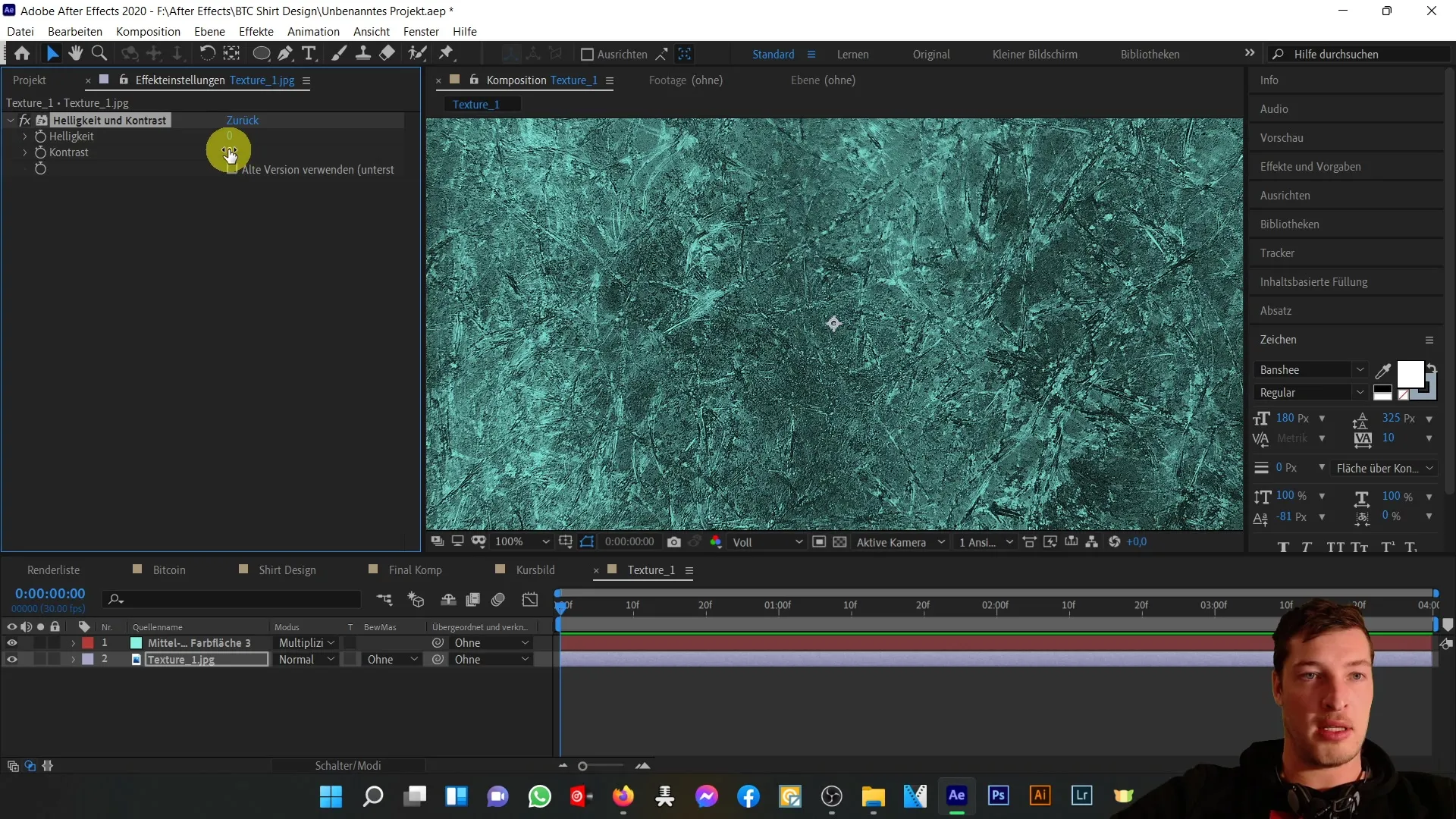Open the Multiplizi blending mode dropdown
The image size is (1456, 819).
tap(306, 643)
